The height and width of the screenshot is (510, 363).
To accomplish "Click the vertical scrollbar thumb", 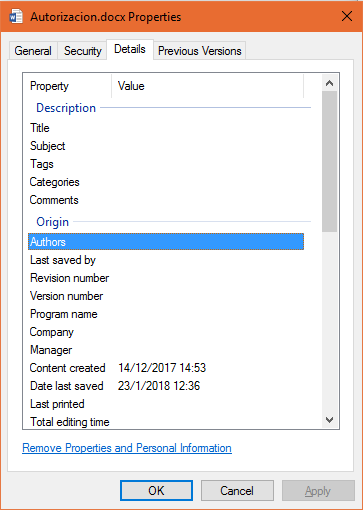I will (329, 161).
